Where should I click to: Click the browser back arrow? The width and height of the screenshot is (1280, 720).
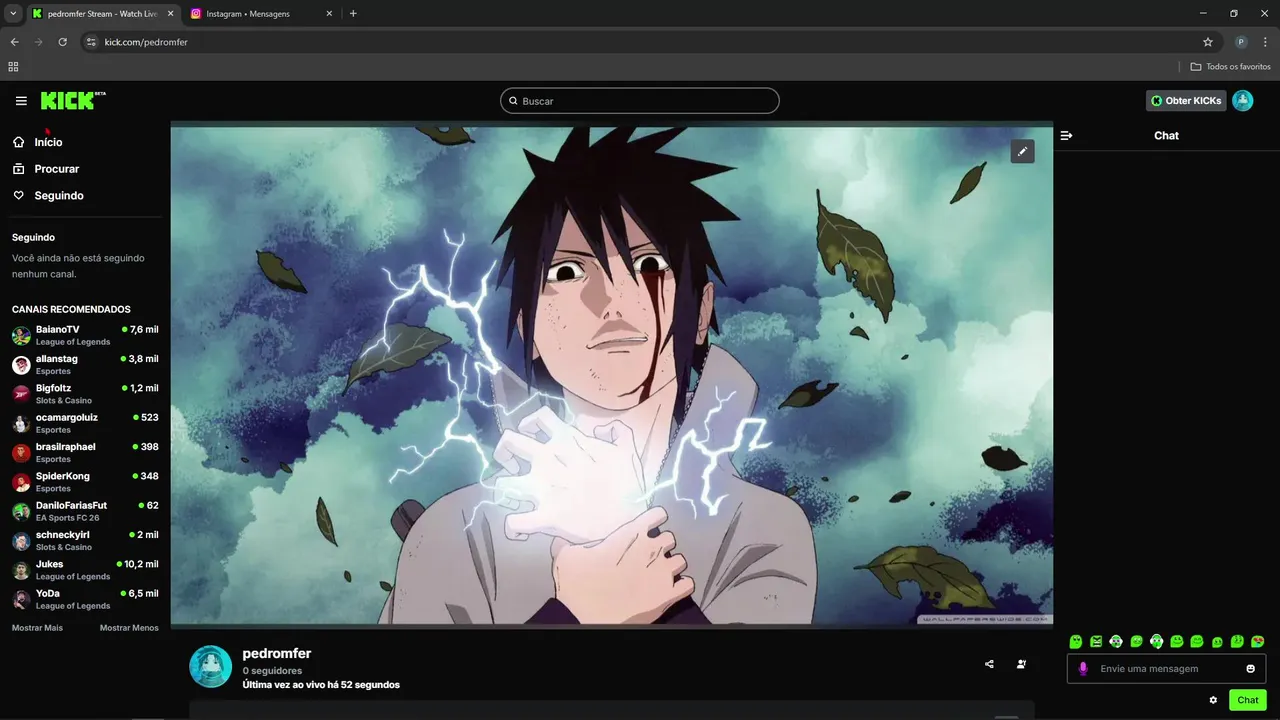(14, 42)
